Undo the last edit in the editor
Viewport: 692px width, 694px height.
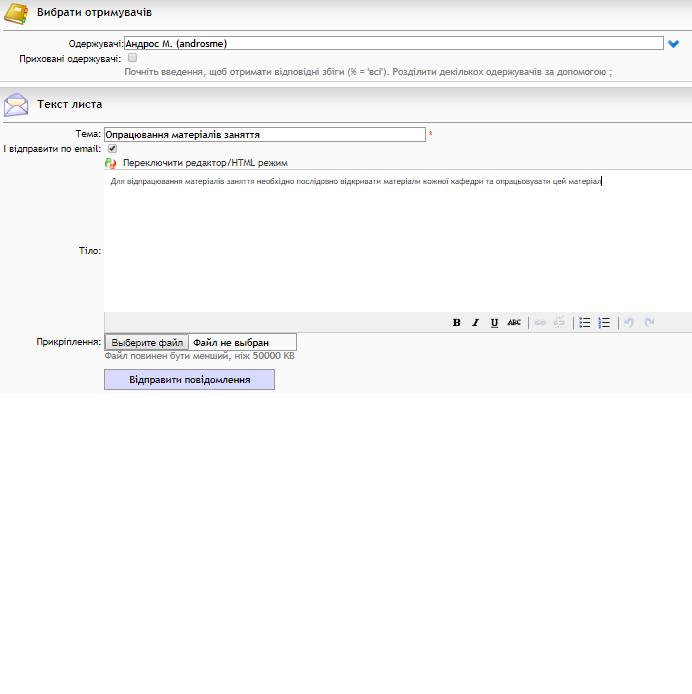tap(629, 323)
